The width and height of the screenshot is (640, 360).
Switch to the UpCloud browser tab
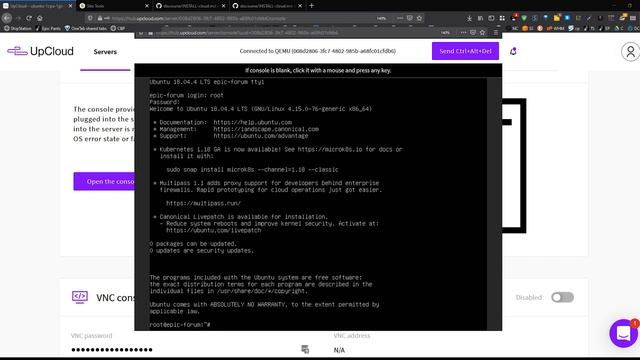37,6
